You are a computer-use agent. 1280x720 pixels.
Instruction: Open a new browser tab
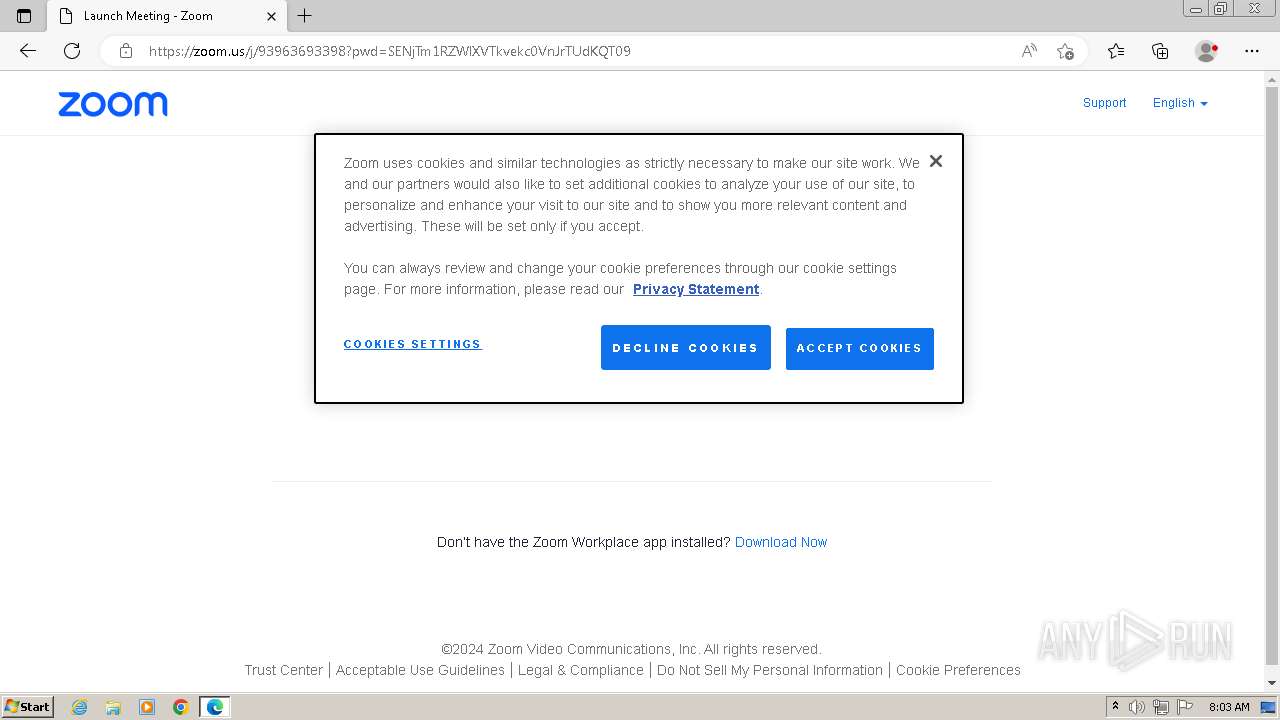click(x=305, y=15)
